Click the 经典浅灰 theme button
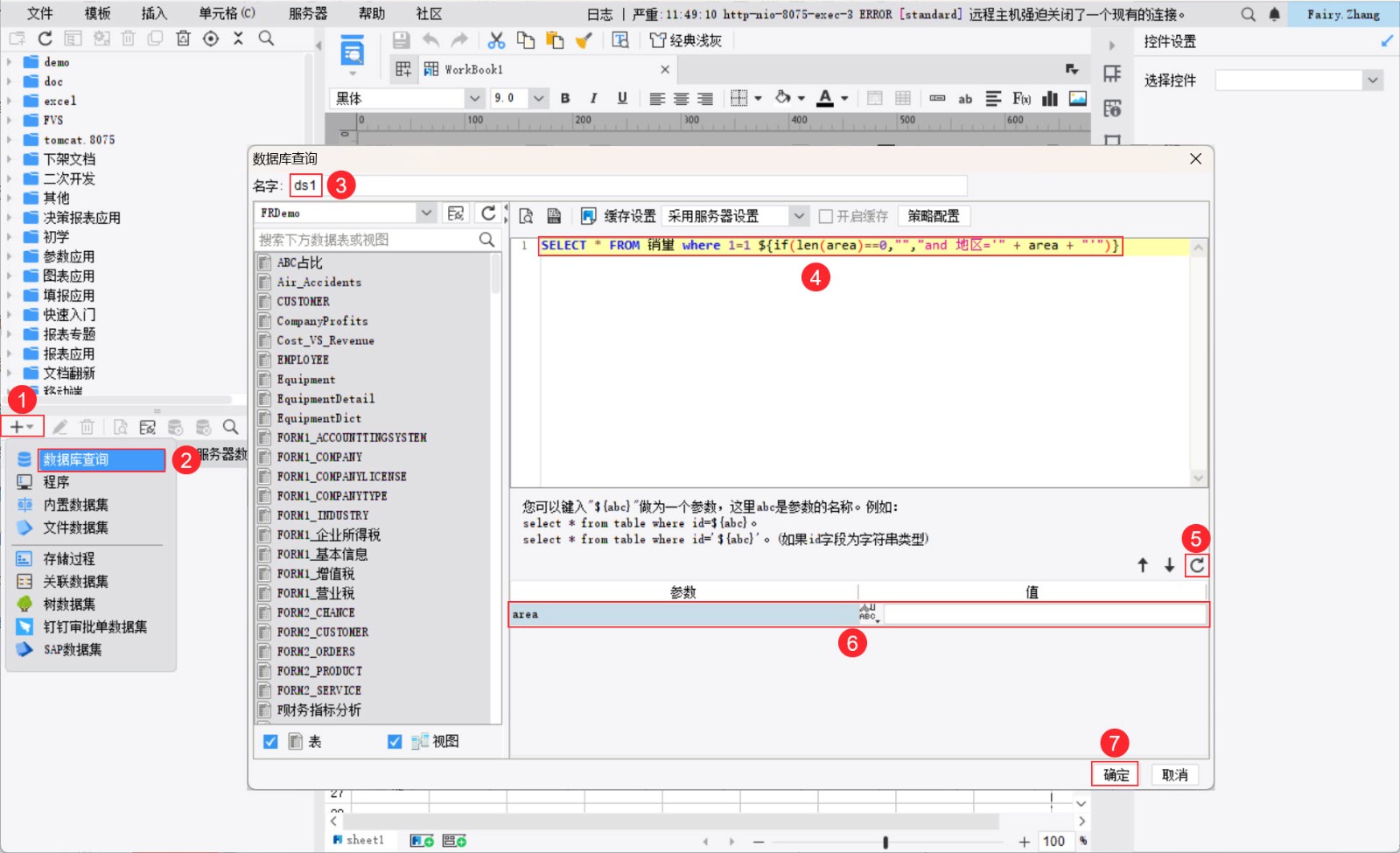Viewport: 1400px width, 853px height. tap(686, 40)
